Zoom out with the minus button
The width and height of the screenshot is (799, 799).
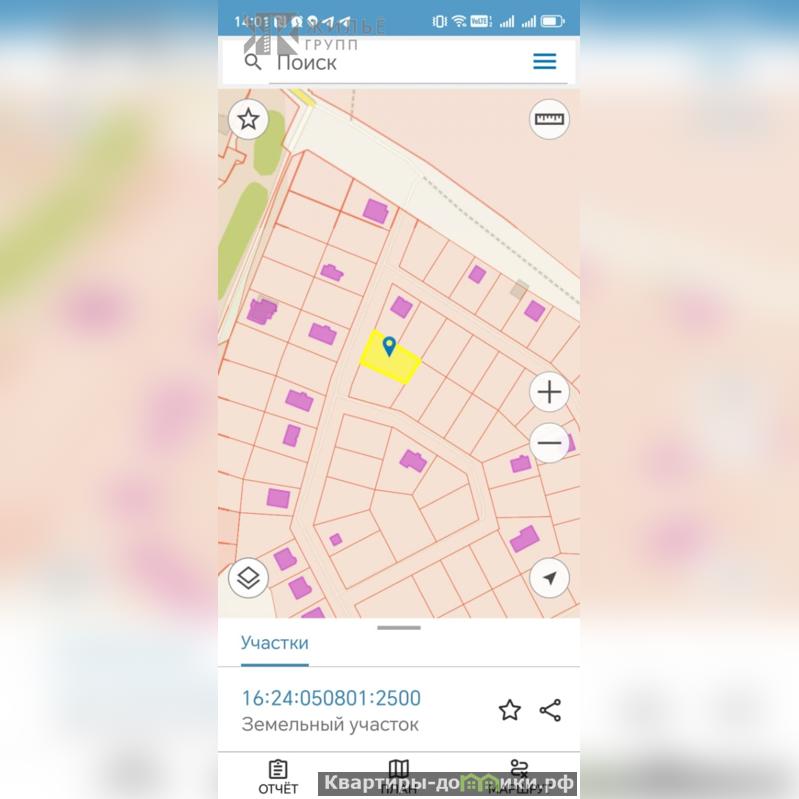pos(549,442)
